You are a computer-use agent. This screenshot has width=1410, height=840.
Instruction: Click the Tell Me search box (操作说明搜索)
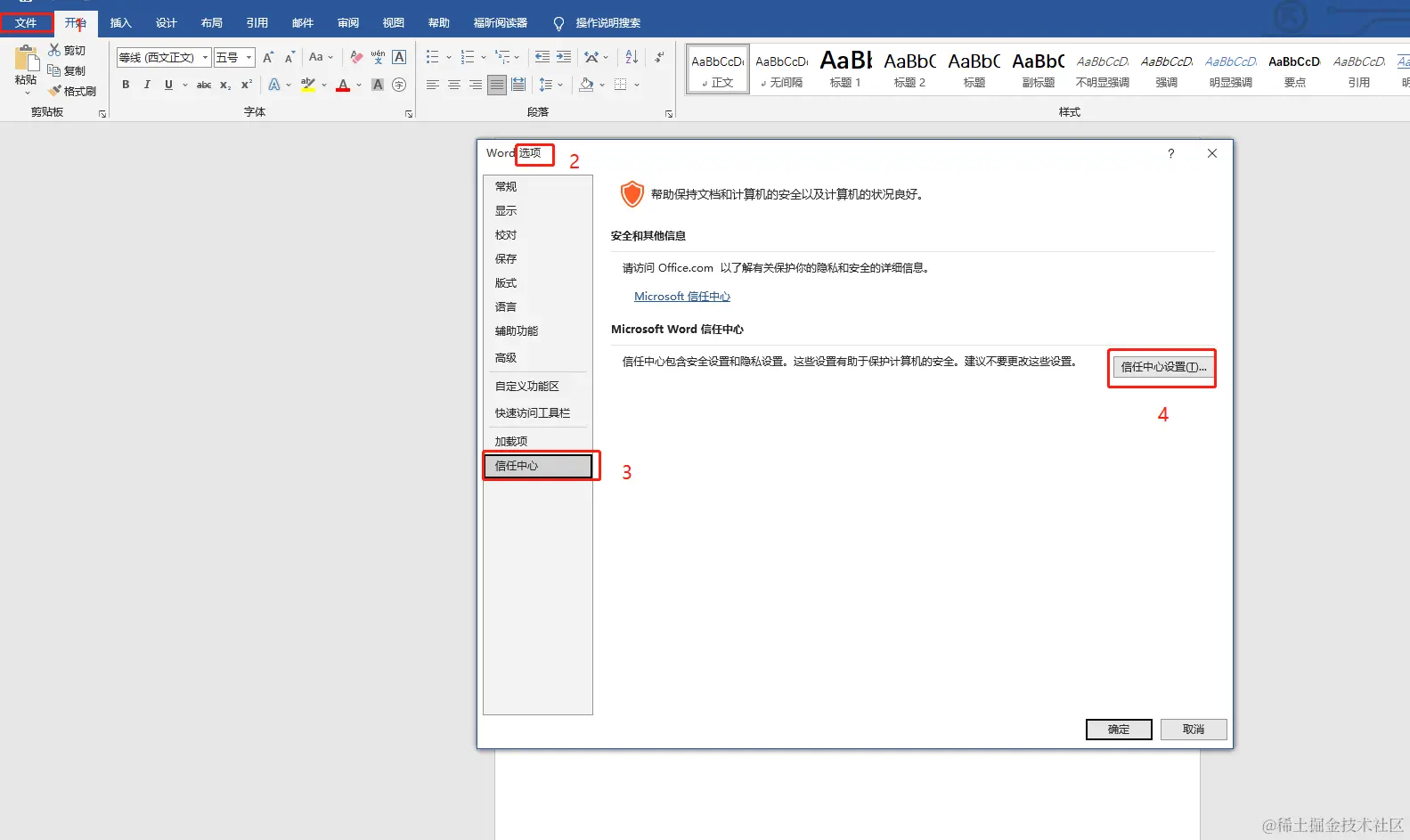[597, 23]
